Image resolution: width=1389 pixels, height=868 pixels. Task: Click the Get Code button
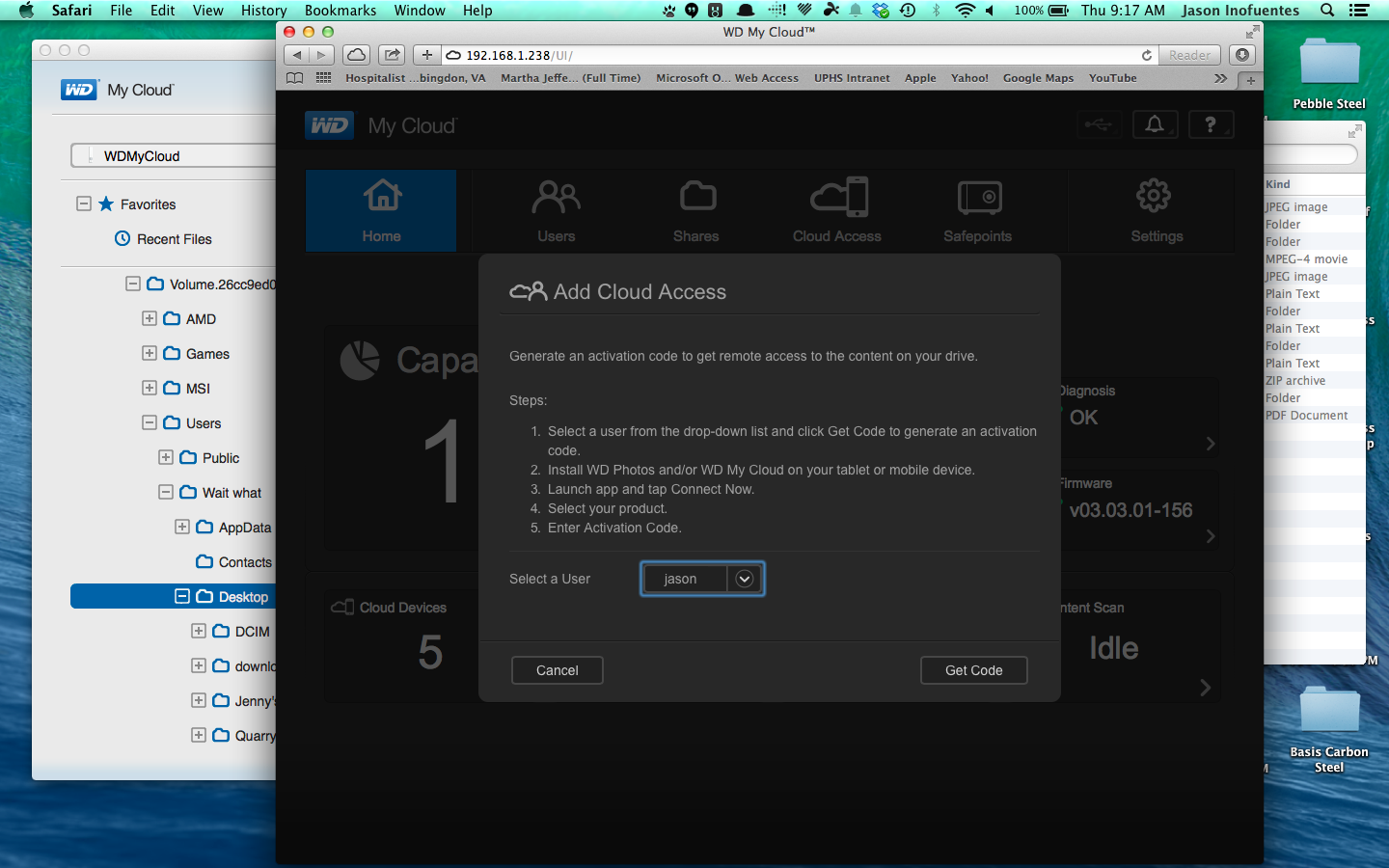tap(973, 669)
